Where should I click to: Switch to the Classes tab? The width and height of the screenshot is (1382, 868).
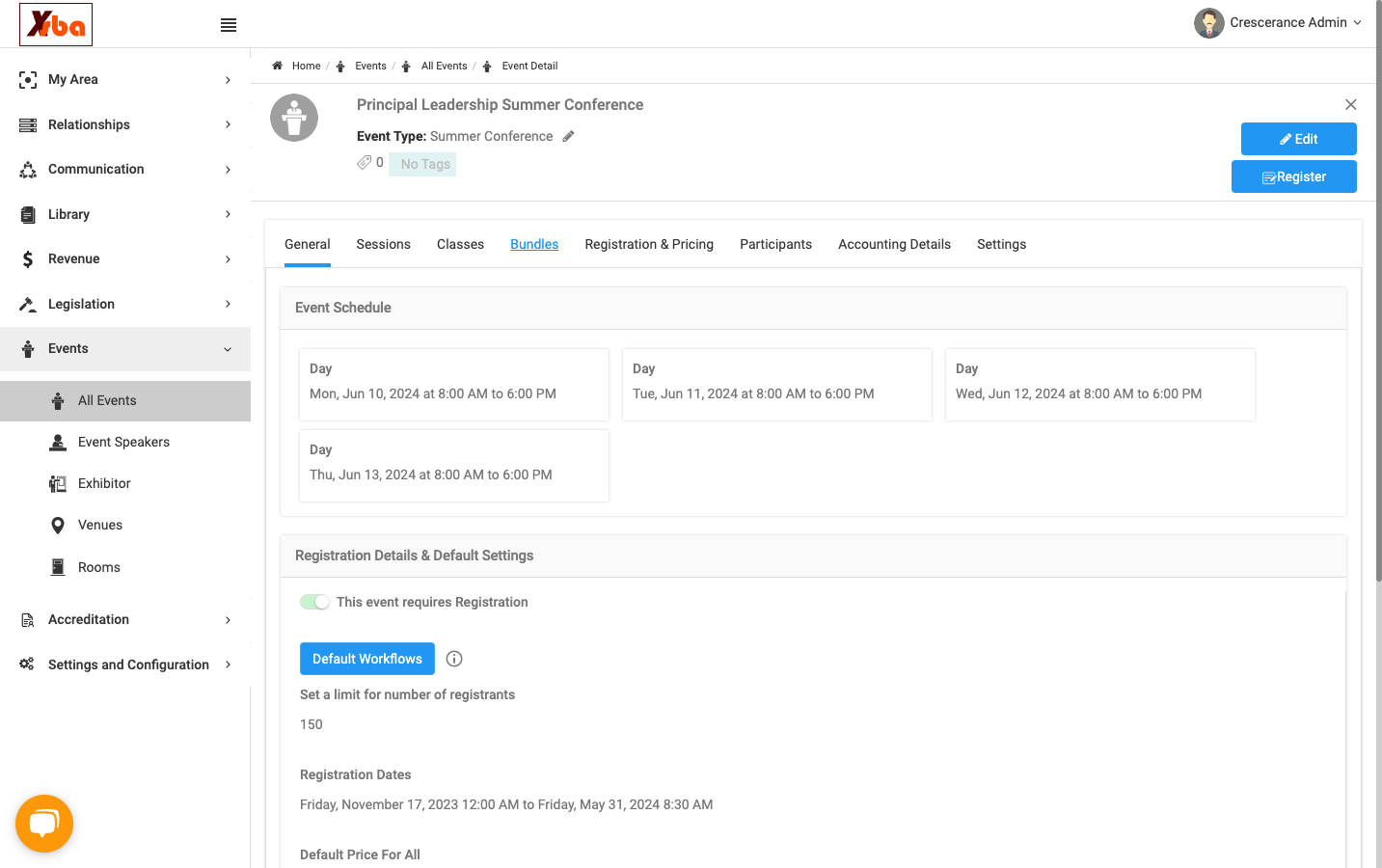[460, 244]
